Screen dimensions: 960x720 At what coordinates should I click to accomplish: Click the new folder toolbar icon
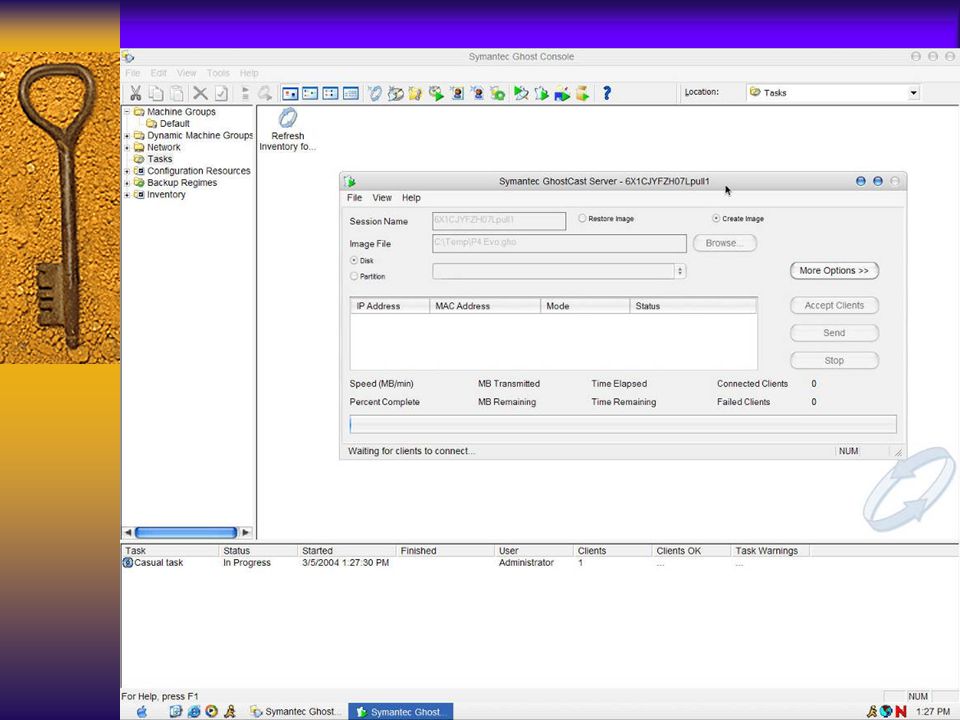pyautogui.click(x=416, y=93)
